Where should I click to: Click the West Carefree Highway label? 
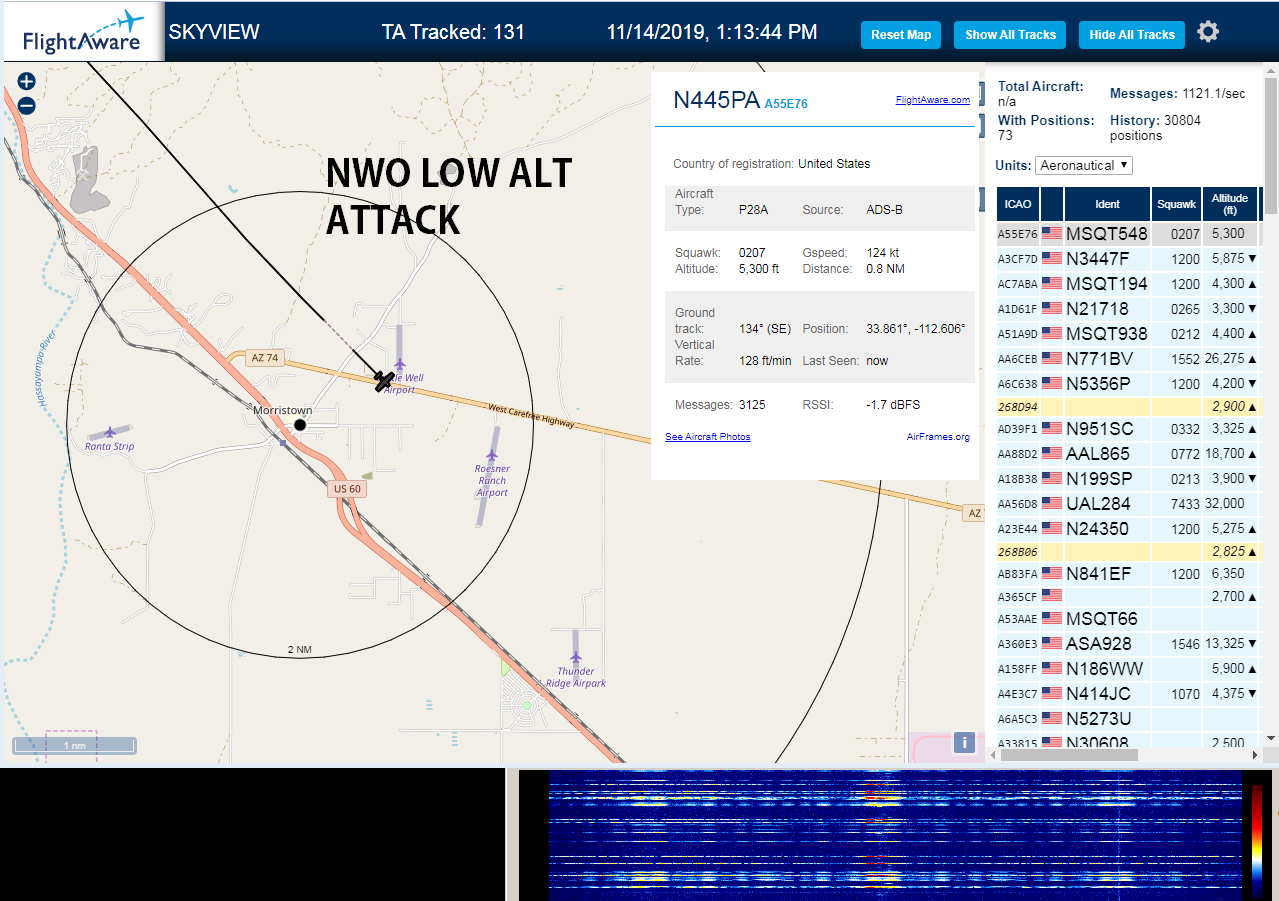click(x=531, y=415)
